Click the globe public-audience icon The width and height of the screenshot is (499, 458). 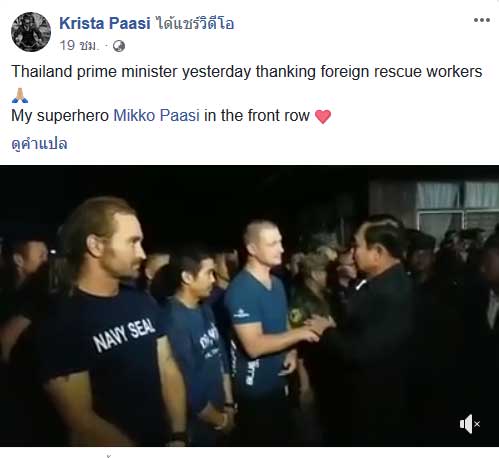tap(119, 46)
